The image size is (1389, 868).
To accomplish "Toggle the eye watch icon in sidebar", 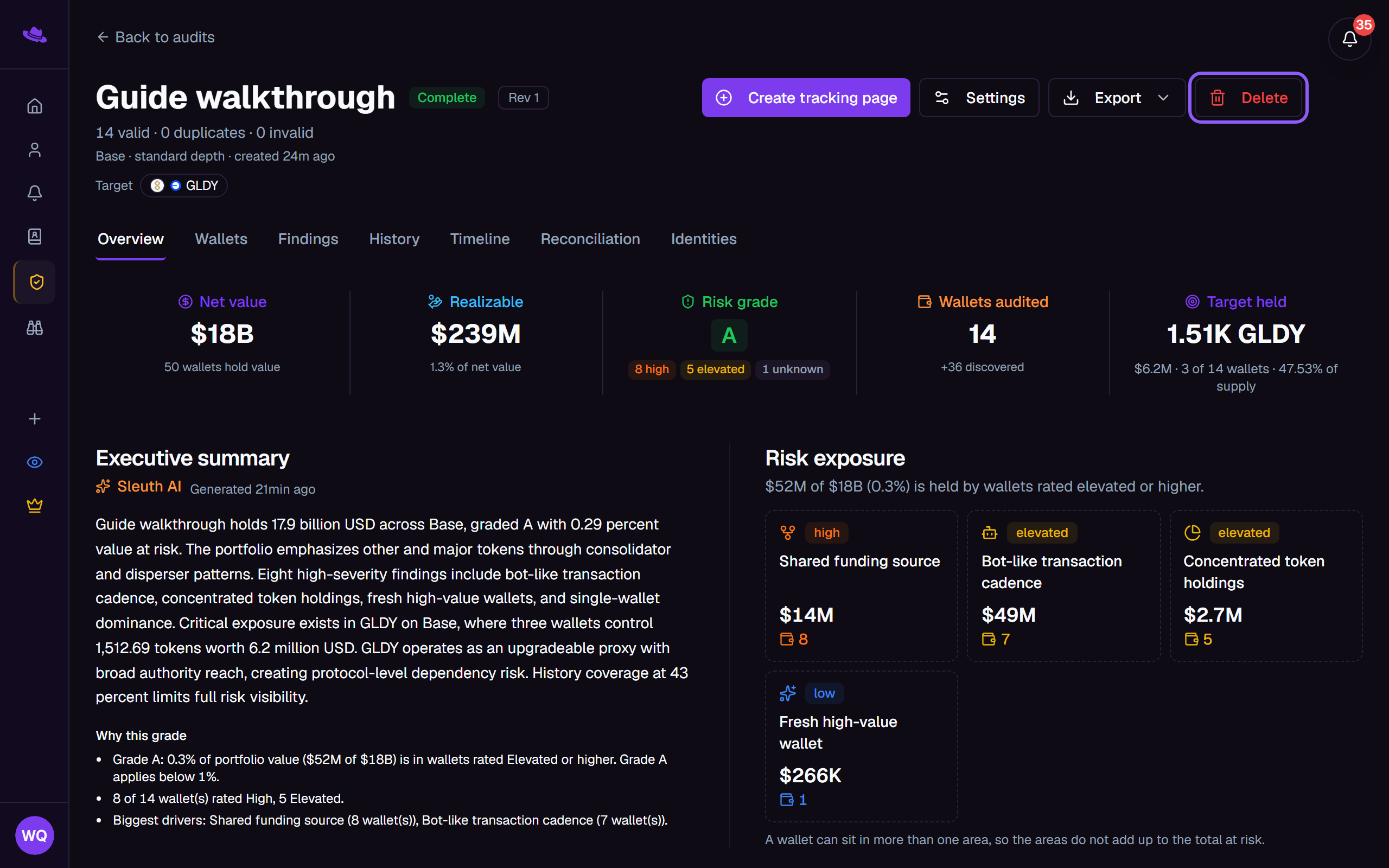I will tap(34, 462).
